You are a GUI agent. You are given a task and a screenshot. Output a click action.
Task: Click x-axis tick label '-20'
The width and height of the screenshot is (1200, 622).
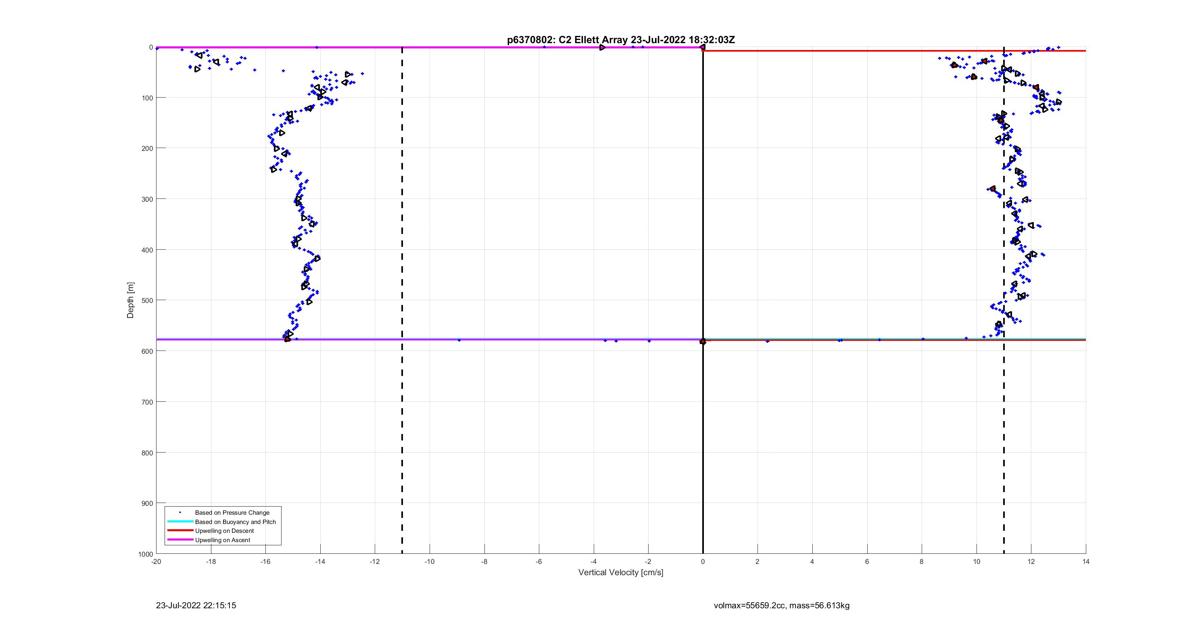click(156, 562)
